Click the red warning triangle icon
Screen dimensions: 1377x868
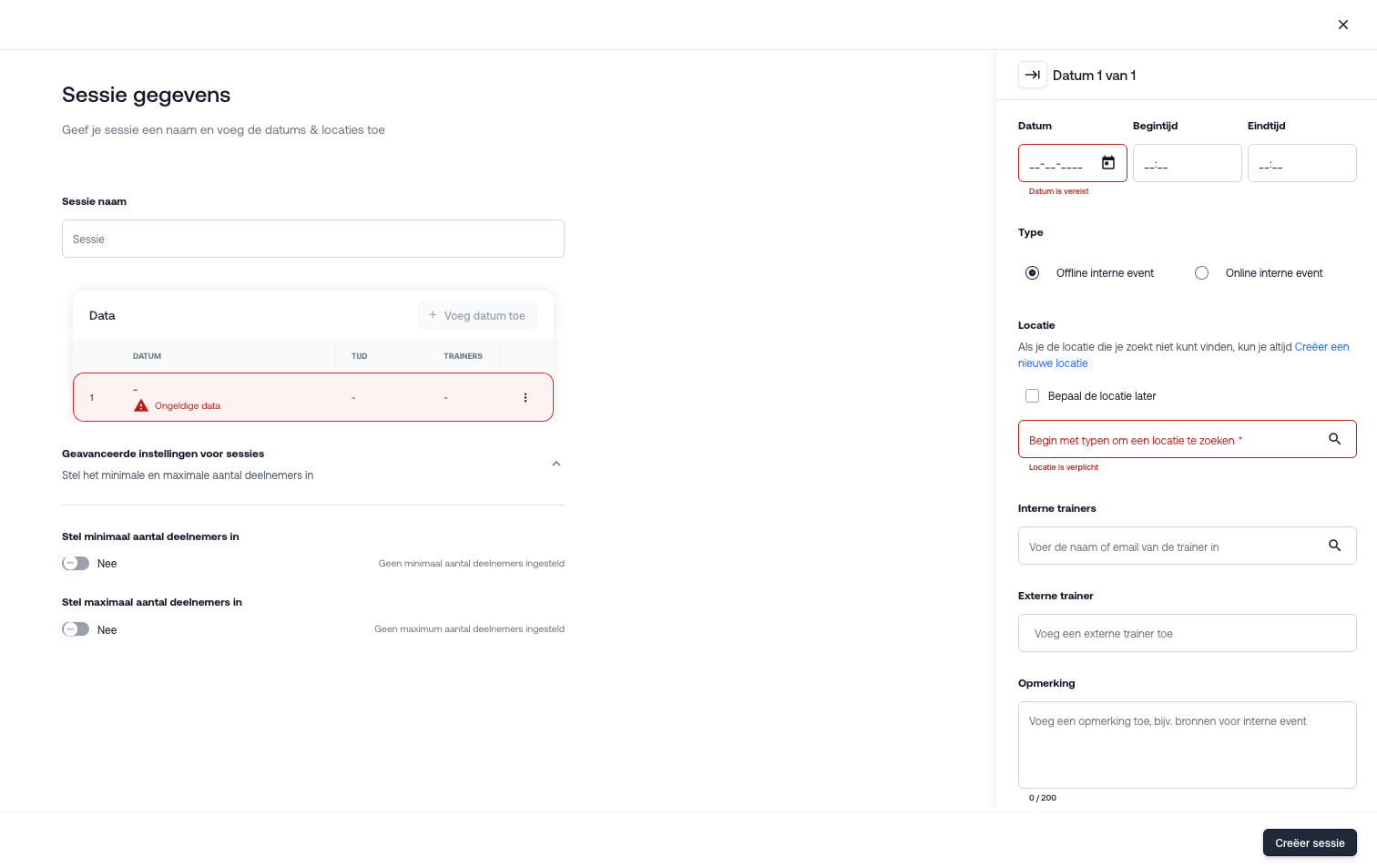coord(141,405)
